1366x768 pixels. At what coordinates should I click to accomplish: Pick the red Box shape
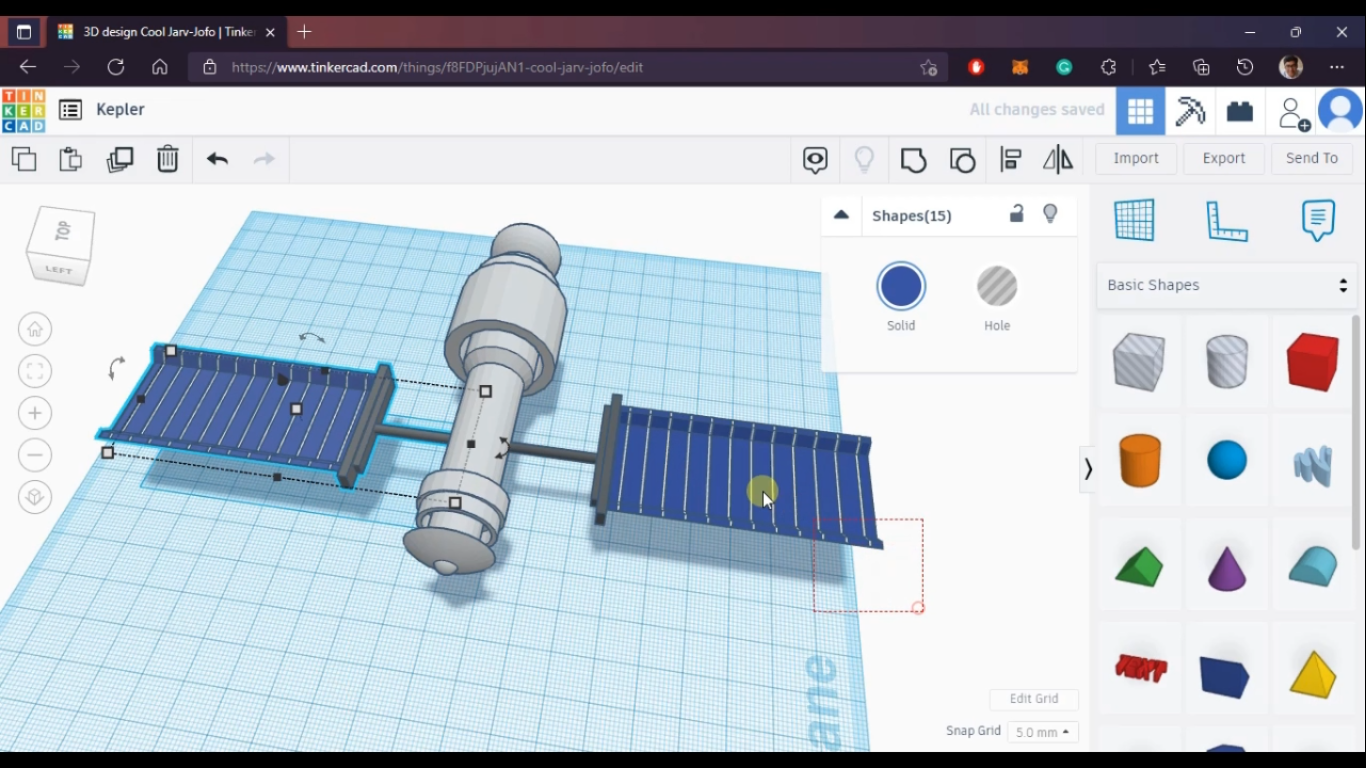pyautogui.click(x=1313, y=361)
